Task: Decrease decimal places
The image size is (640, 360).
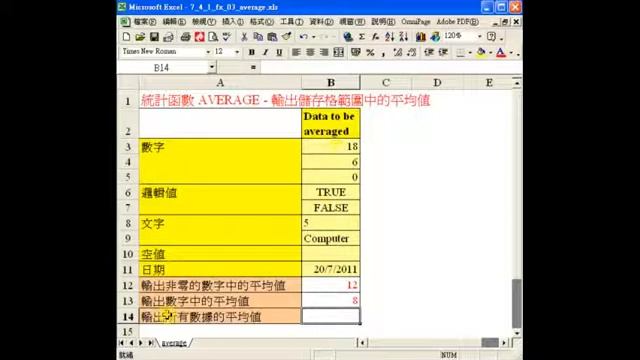Action: click(412, 52)
